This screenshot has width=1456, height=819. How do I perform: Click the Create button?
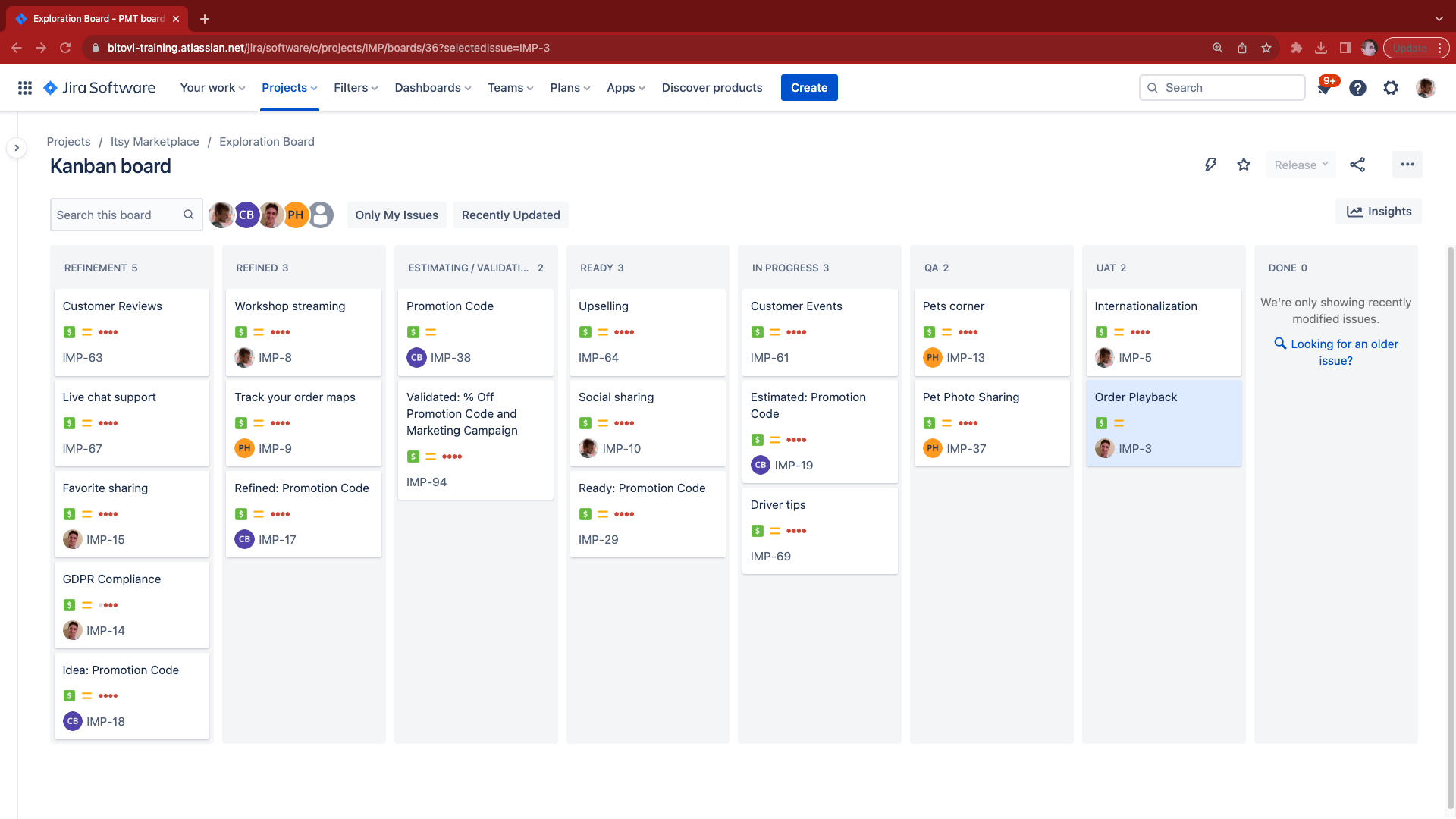809,88
